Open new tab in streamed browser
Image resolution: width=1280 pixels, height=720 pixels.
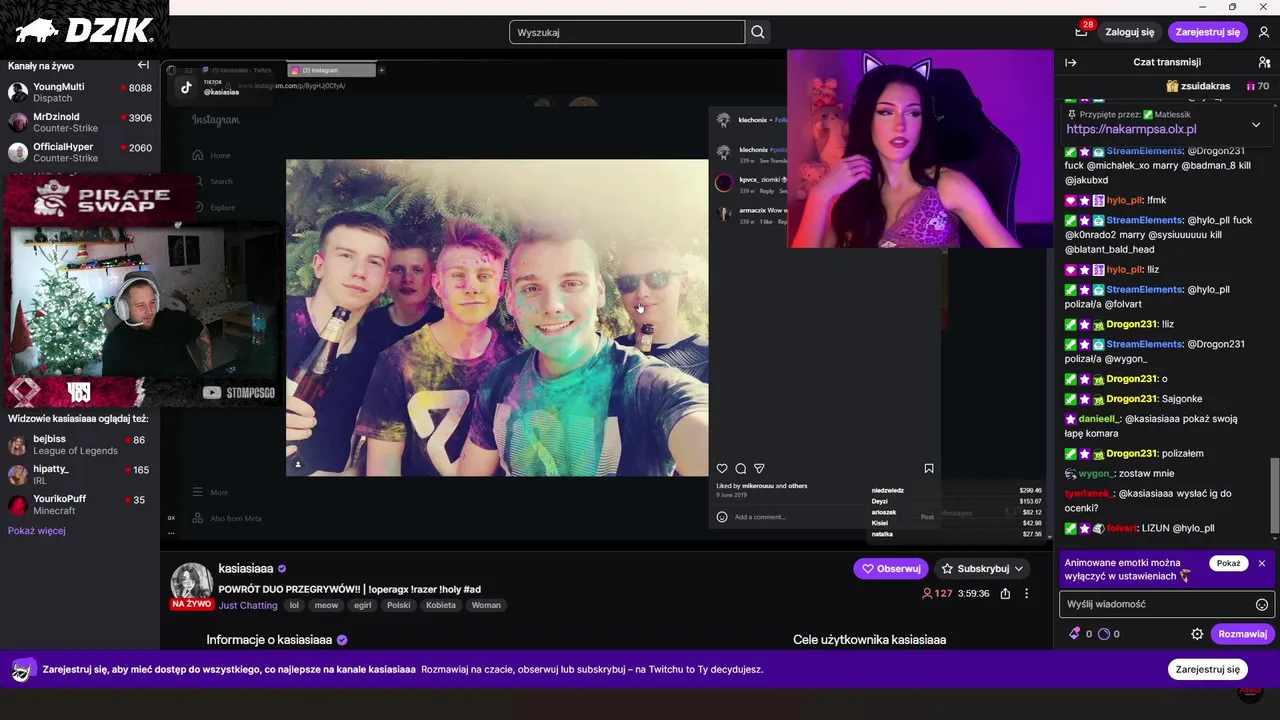click(381, 70)
